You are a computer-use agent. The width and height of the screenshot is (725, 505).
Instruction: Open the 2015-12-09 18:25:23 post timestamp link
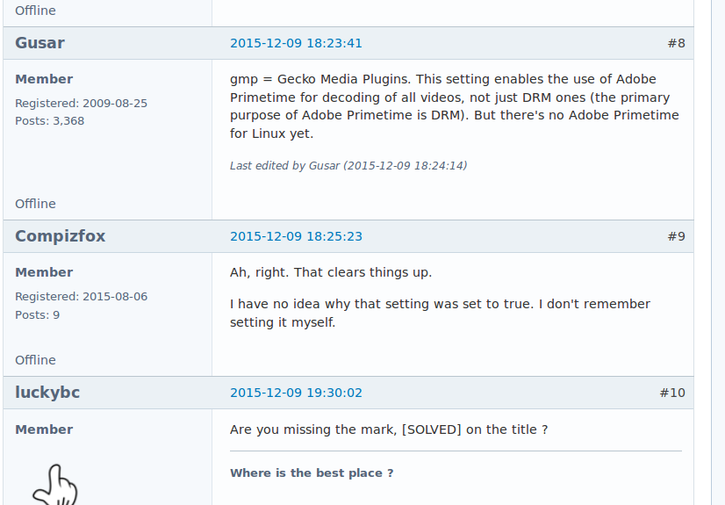click(296, 236)
